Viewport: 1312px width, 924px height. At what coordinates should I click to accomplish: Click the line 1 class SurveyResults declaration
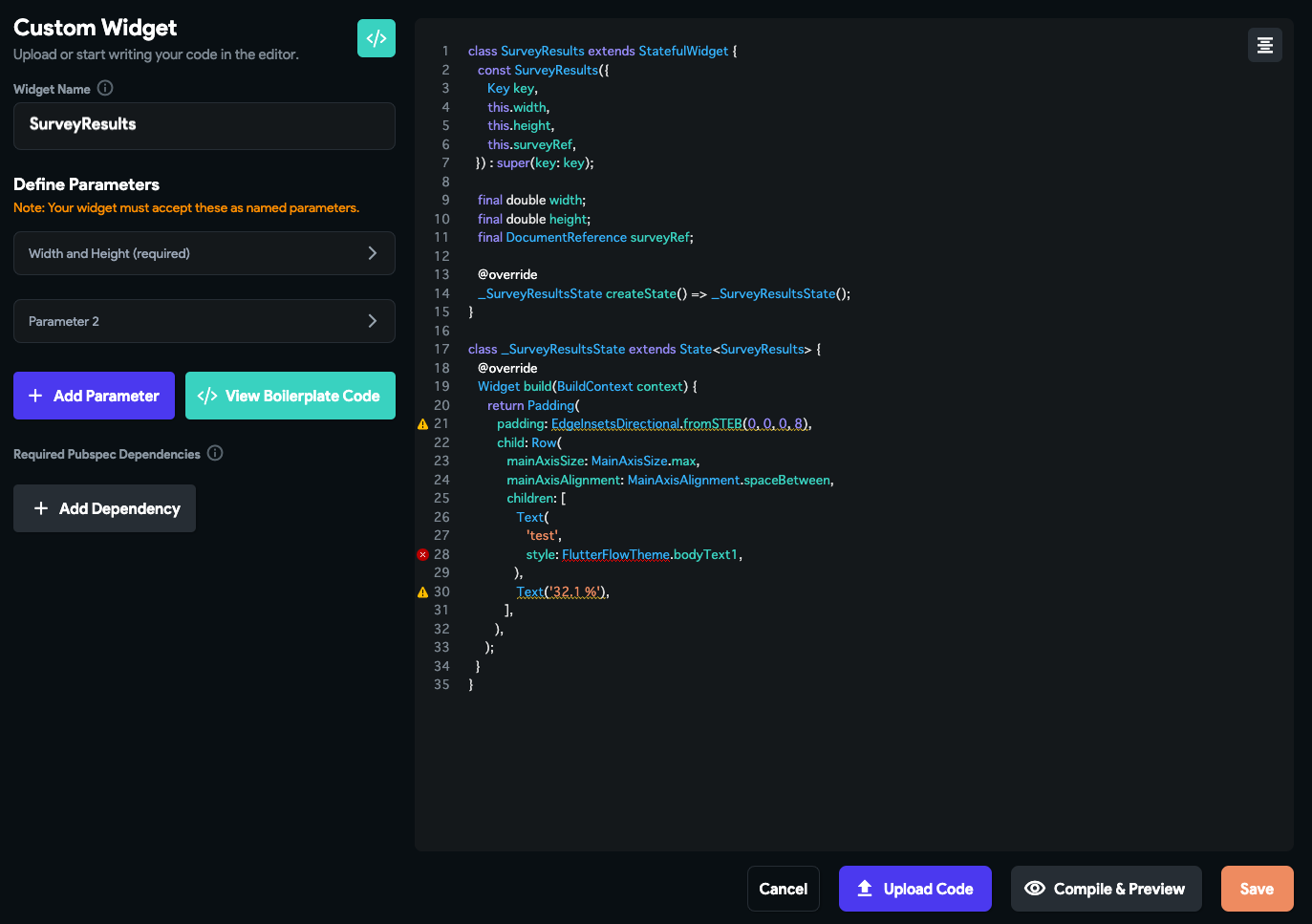click(602, 52)
